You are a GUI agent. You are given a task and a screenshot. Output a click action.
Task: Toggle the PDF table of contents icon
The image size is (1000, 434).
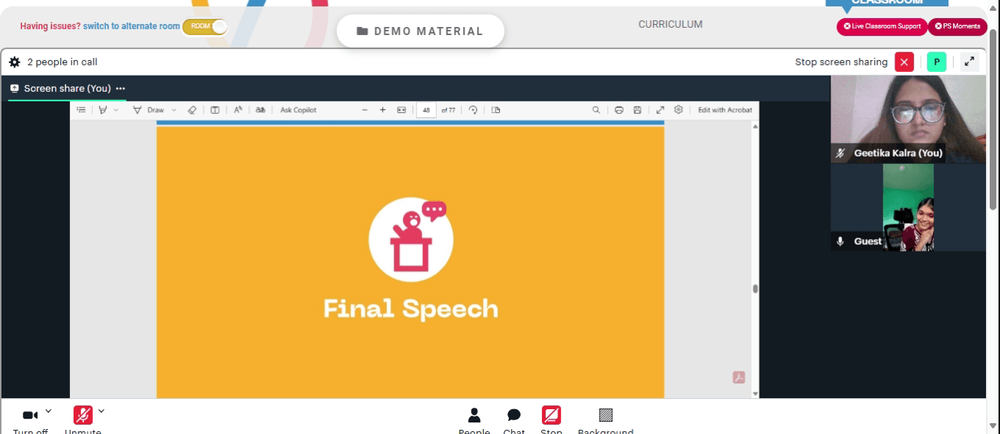[x=81, y=110]
